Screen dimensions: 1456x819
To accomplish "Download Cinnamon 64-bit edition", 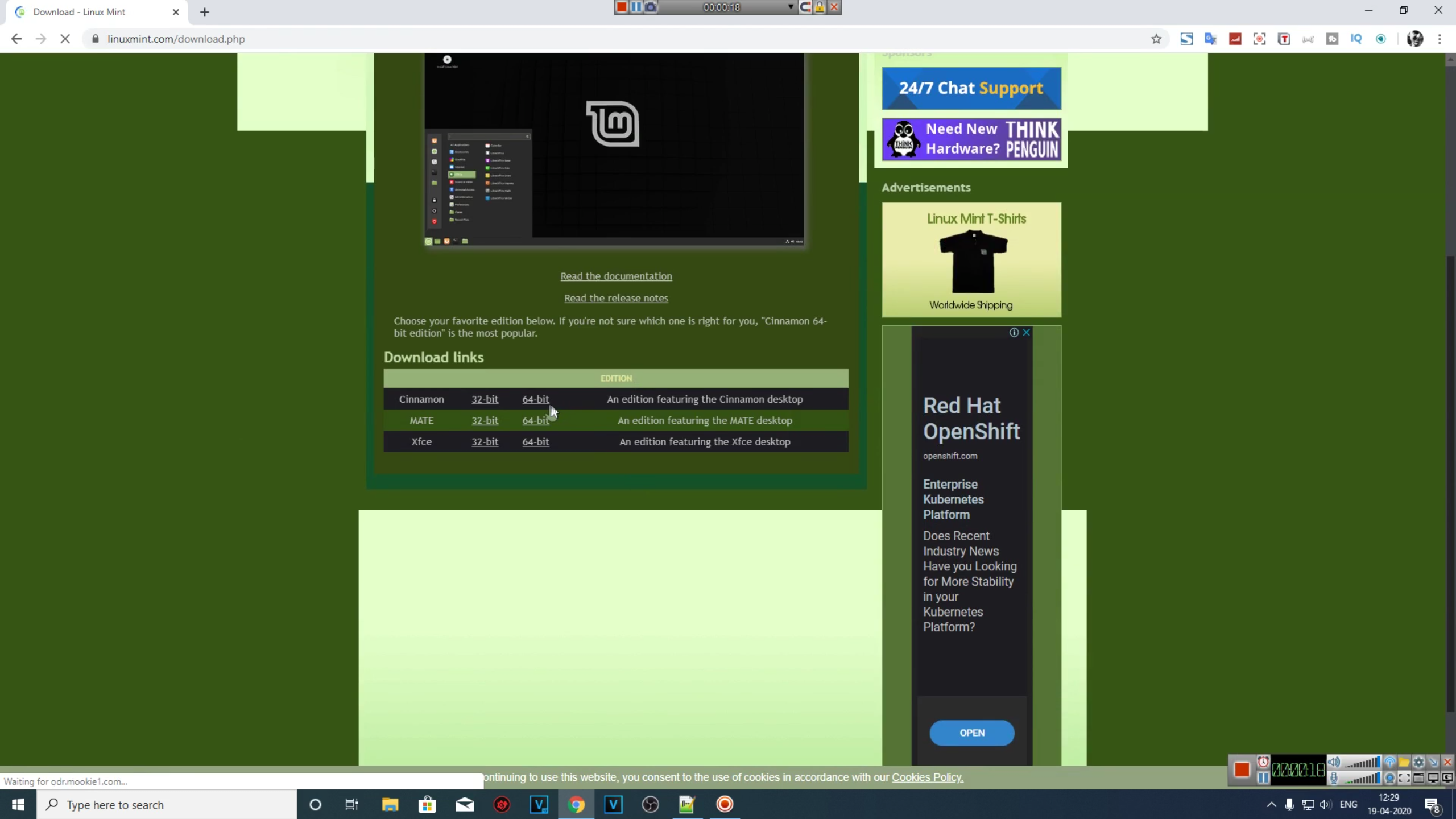I will [535, 399].
